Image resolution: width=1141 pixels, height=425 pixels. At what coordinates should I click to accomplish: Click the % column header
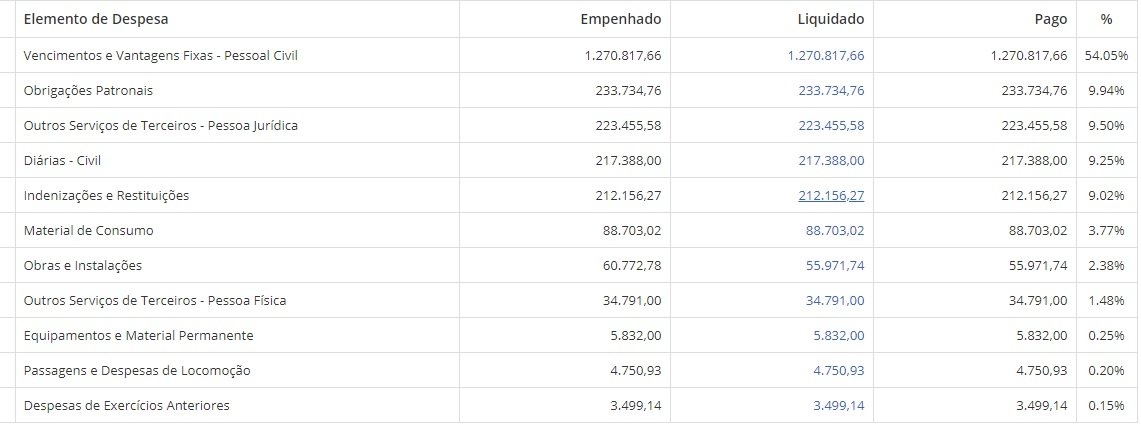[x=1106, y=19]
